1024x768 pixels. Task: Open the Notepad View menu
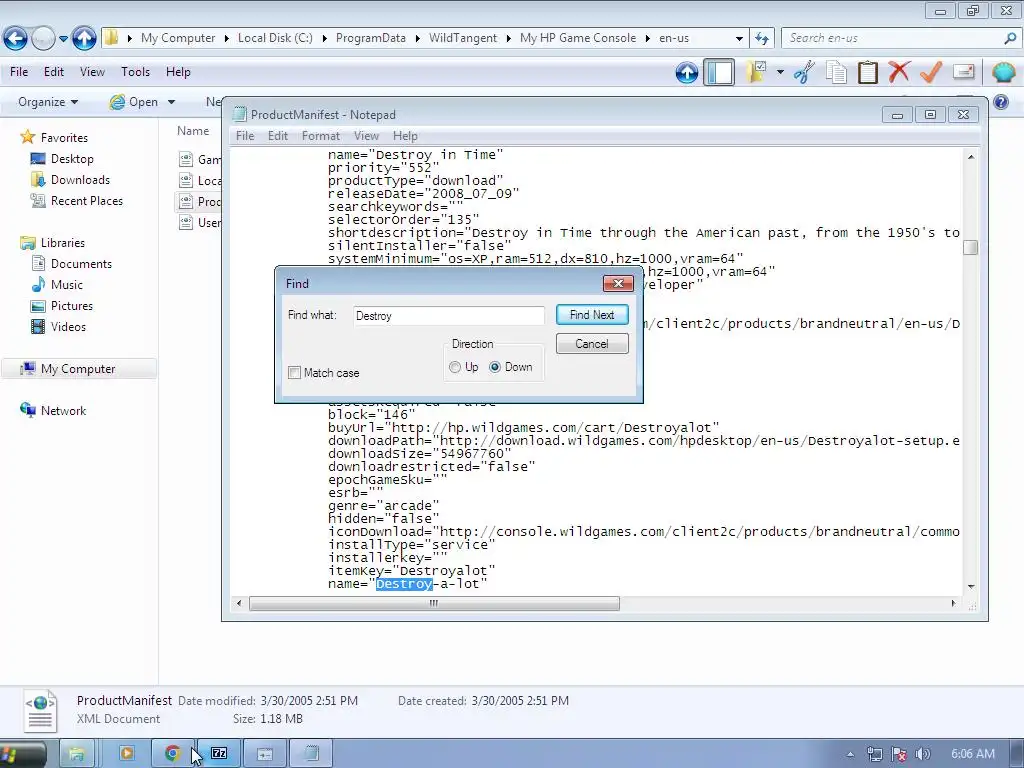[366, 136]
